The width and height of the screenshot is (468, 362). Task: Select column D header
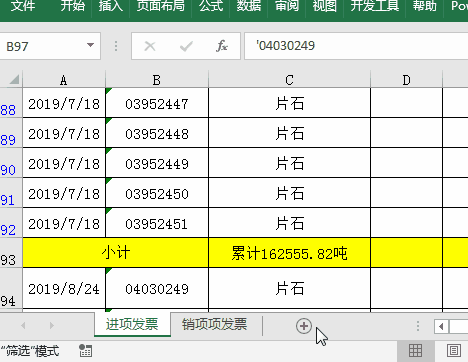pos(406,80)
